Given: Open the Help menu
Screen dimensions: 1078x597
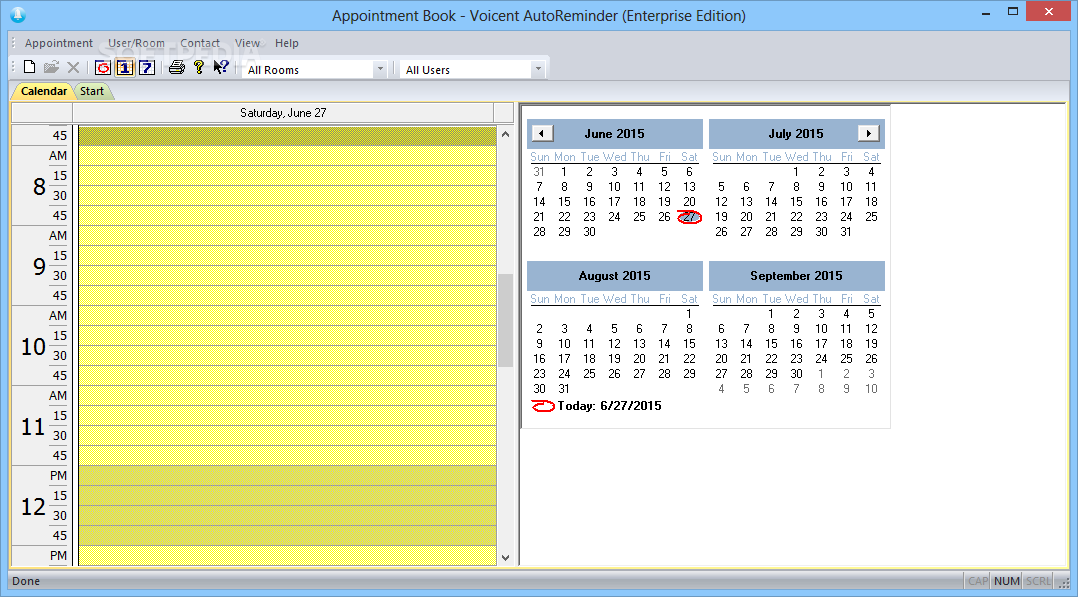Looking at the screenshot, I should [287, 43].
